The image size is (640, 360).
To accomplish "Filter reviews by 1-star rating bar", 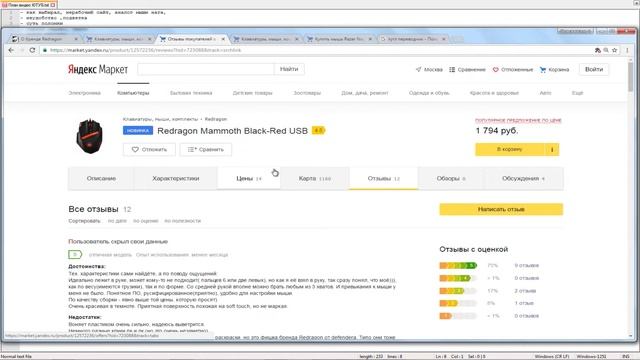I will tap(458, 316).
